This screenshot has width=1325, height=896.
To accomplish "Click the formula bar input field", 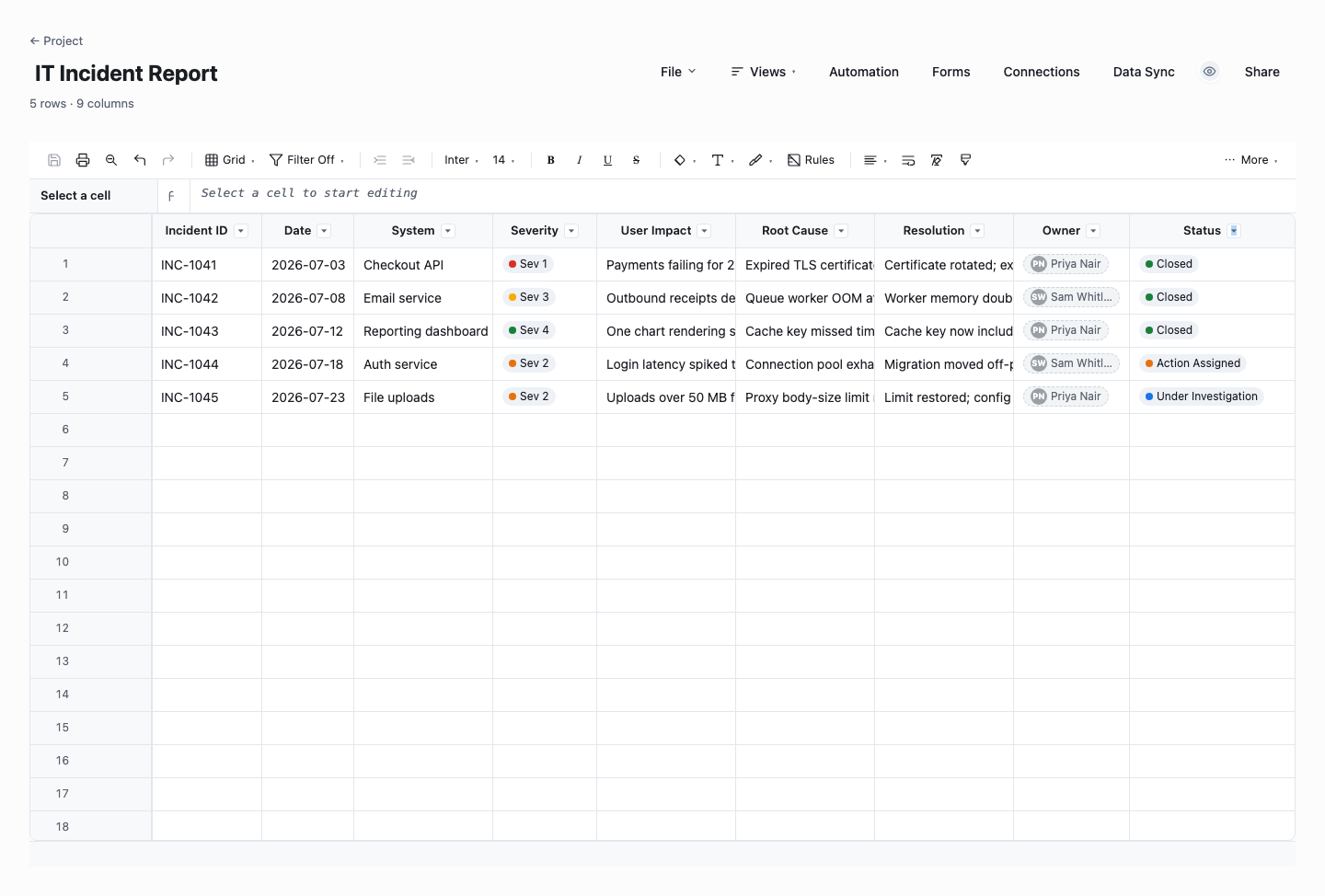I will [743, 193].
